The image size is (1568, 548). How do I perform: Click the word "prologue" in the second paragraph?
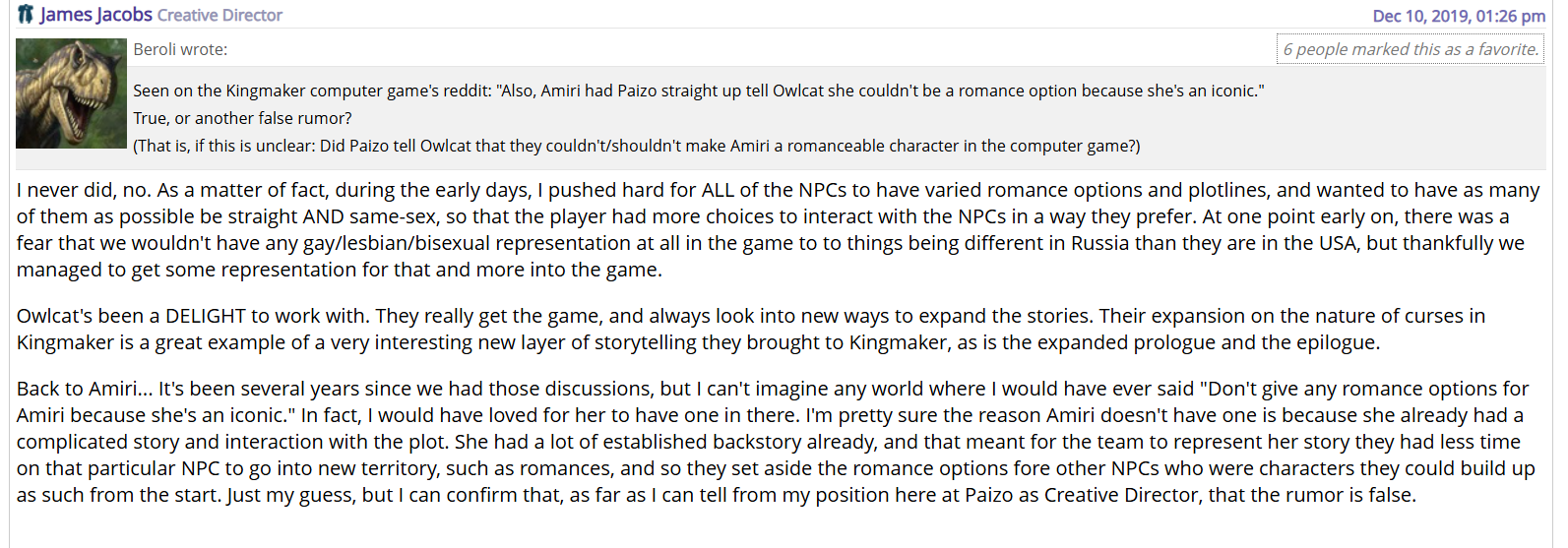click(x=1174, y=342)
